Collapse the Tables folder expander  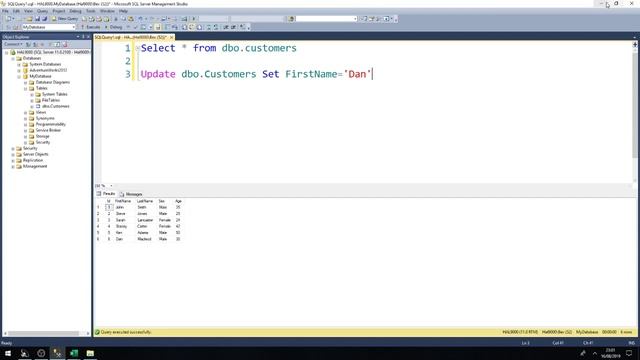26,88
